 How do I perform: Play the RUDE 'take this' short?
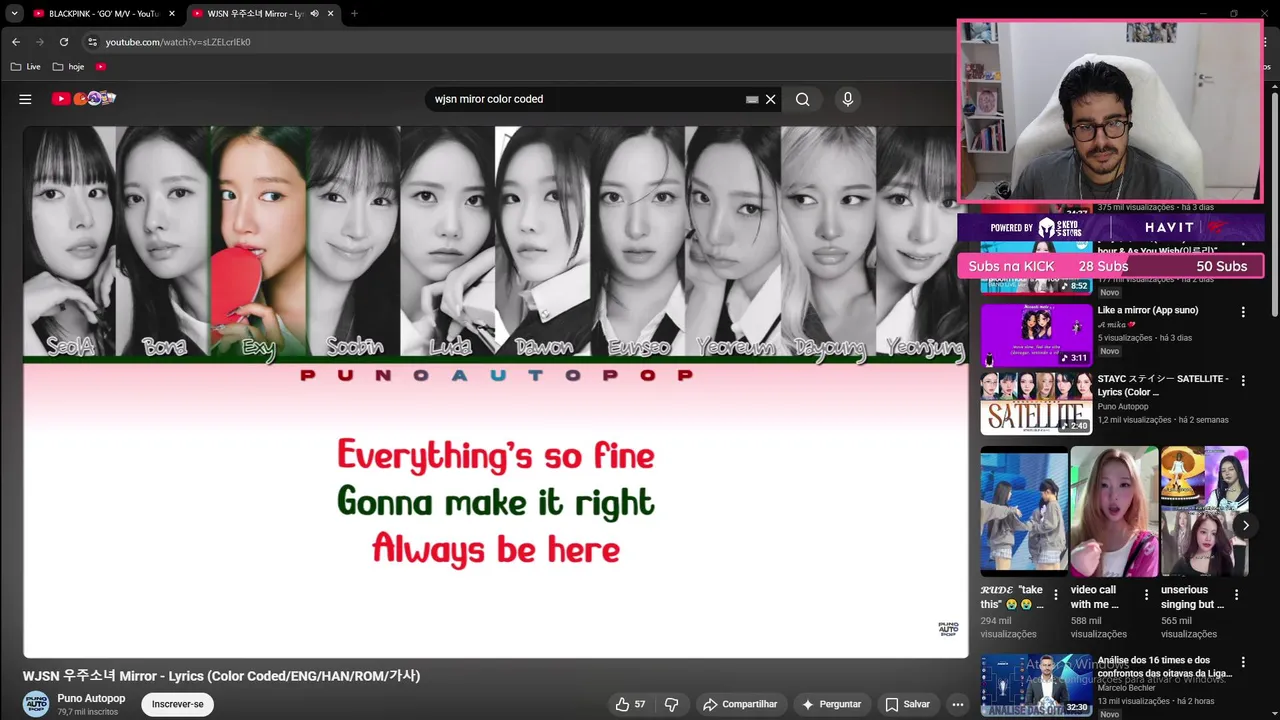pyautogui.click(x=1024, y=512)
